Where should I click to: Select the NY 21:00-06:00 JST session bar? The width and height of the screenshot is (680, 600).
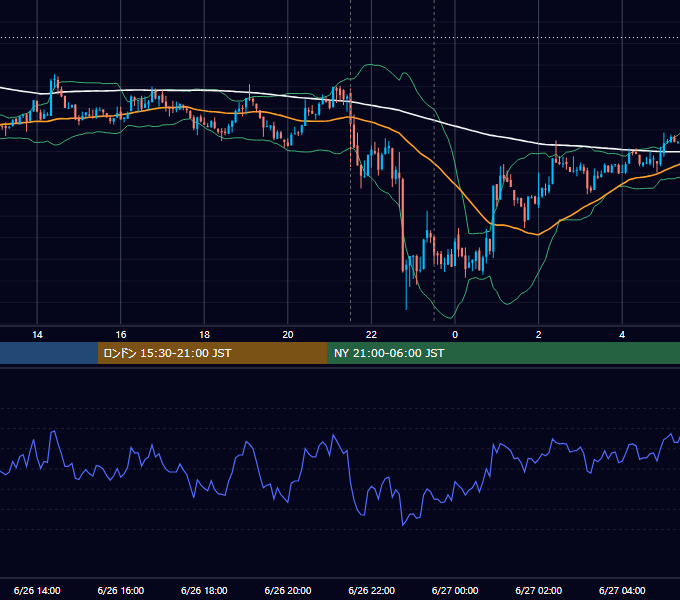tap(503, 353)
